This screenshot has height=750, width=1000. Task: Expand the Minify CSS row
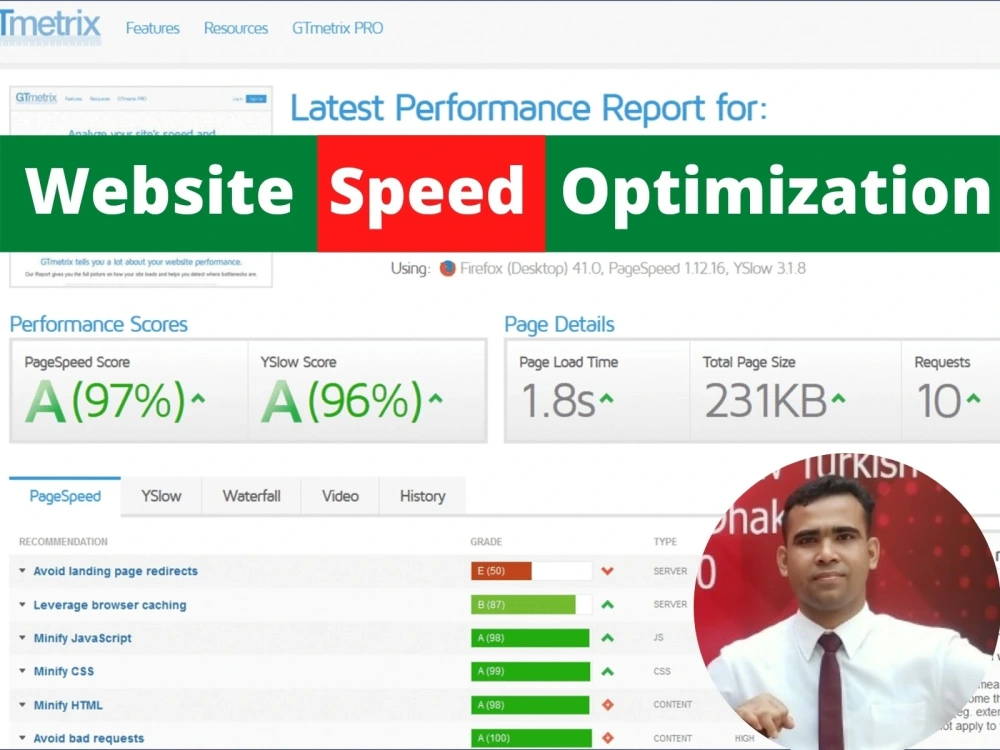[22, 671]
